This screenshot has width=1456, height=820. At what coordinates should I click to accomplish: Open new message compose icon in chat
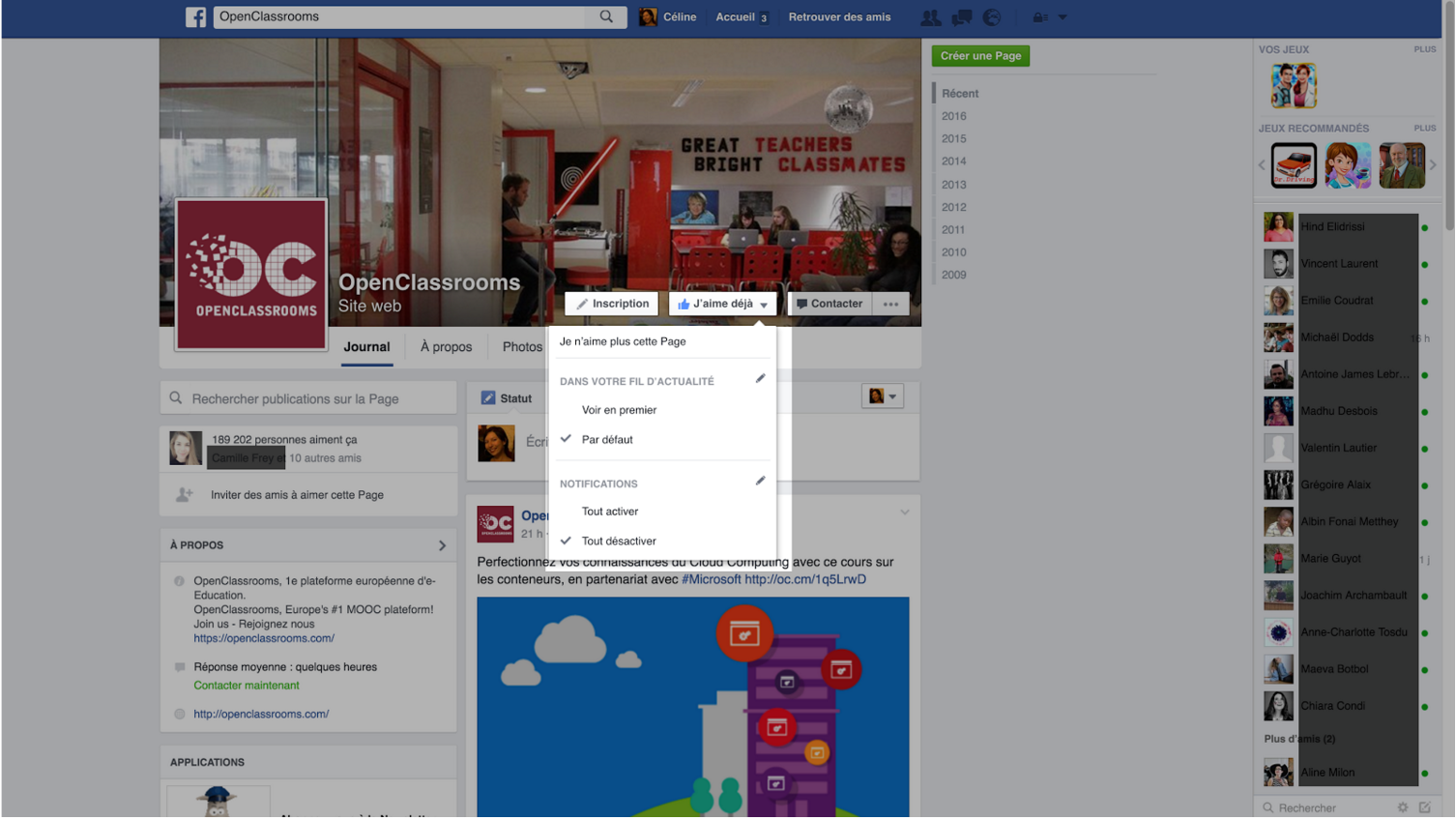click(1425, 807)
